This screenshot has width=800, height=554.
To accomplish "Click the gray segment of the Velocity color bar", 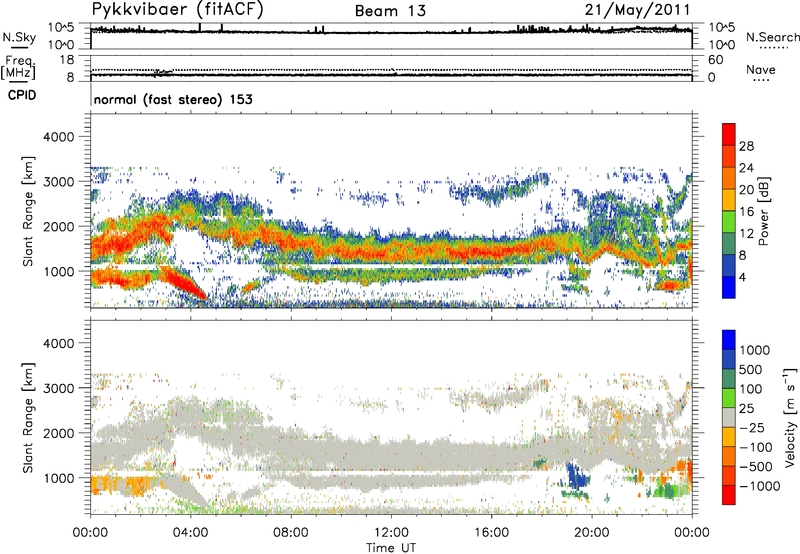I will pos(729,417).
